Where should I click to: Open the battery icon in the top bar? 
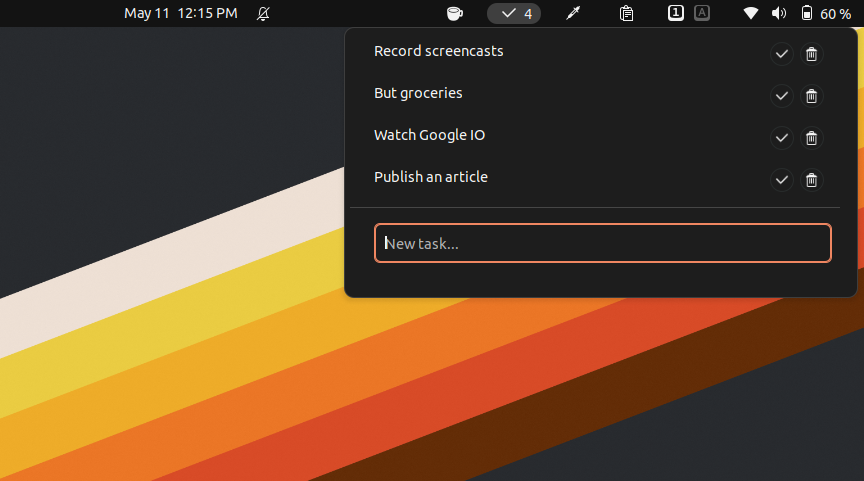point(807,13)
